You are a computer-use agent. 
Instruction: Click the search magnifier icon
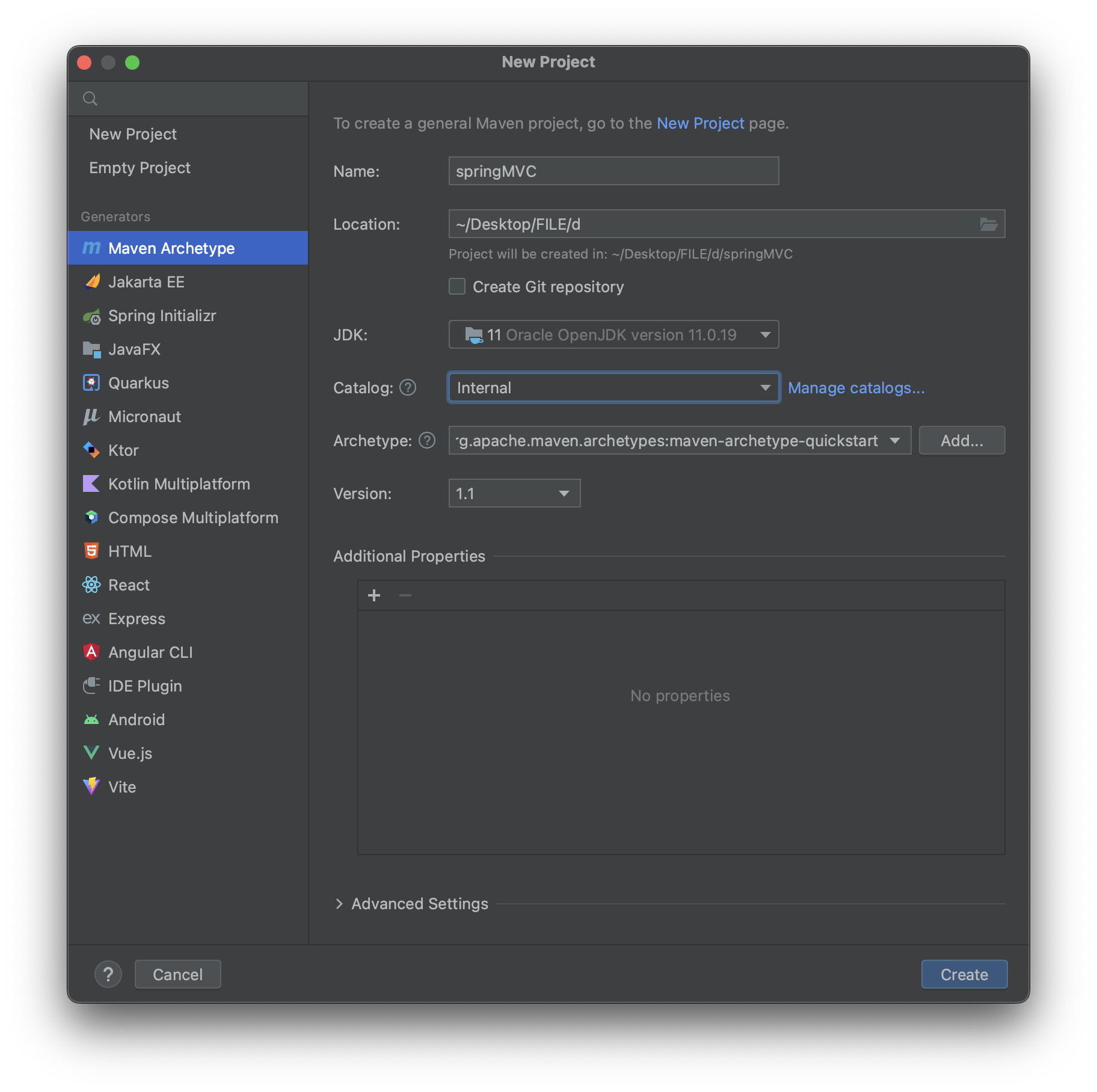point(90,99)
